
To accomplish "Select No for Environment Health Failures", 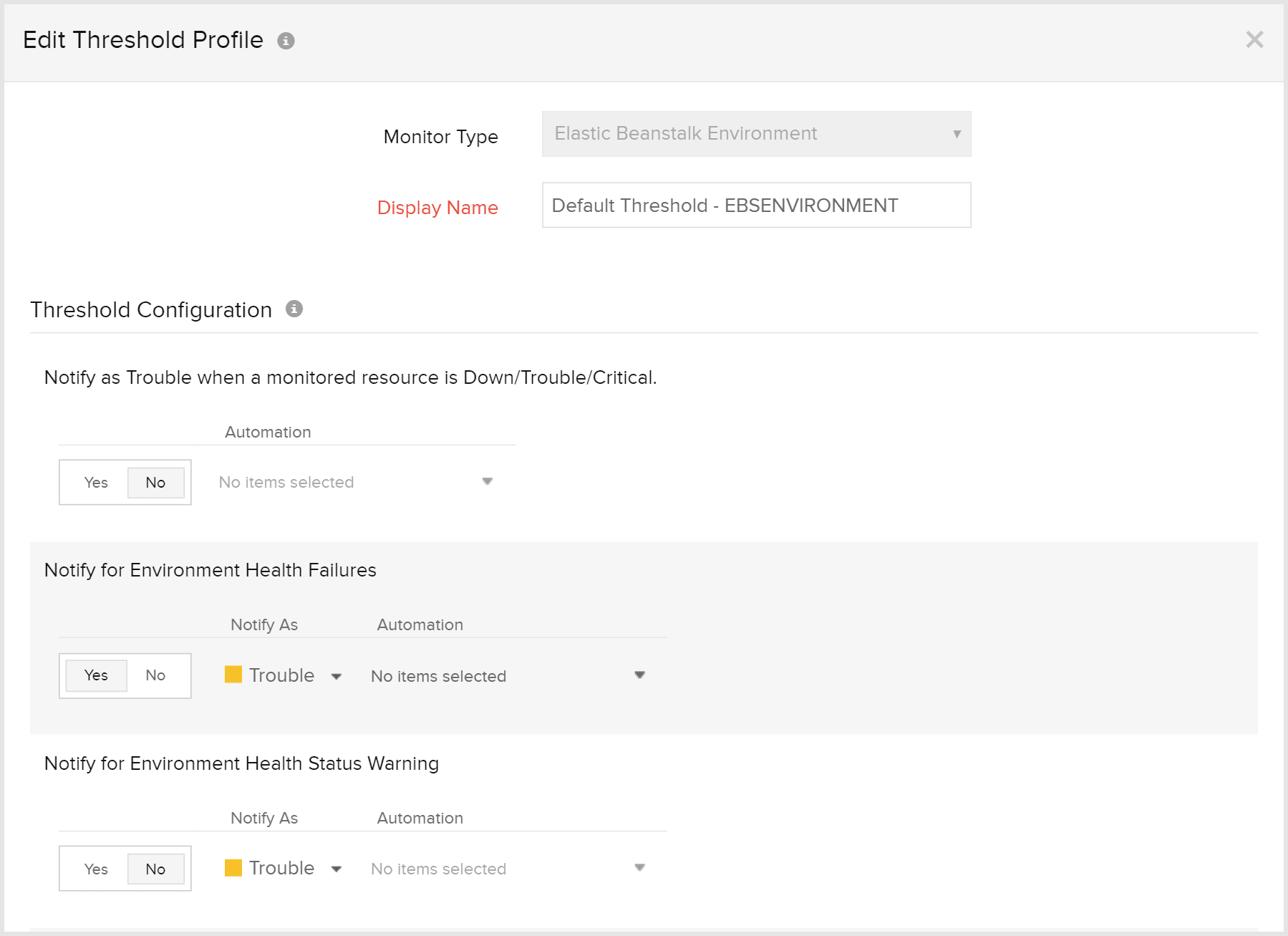I will 155,675.
